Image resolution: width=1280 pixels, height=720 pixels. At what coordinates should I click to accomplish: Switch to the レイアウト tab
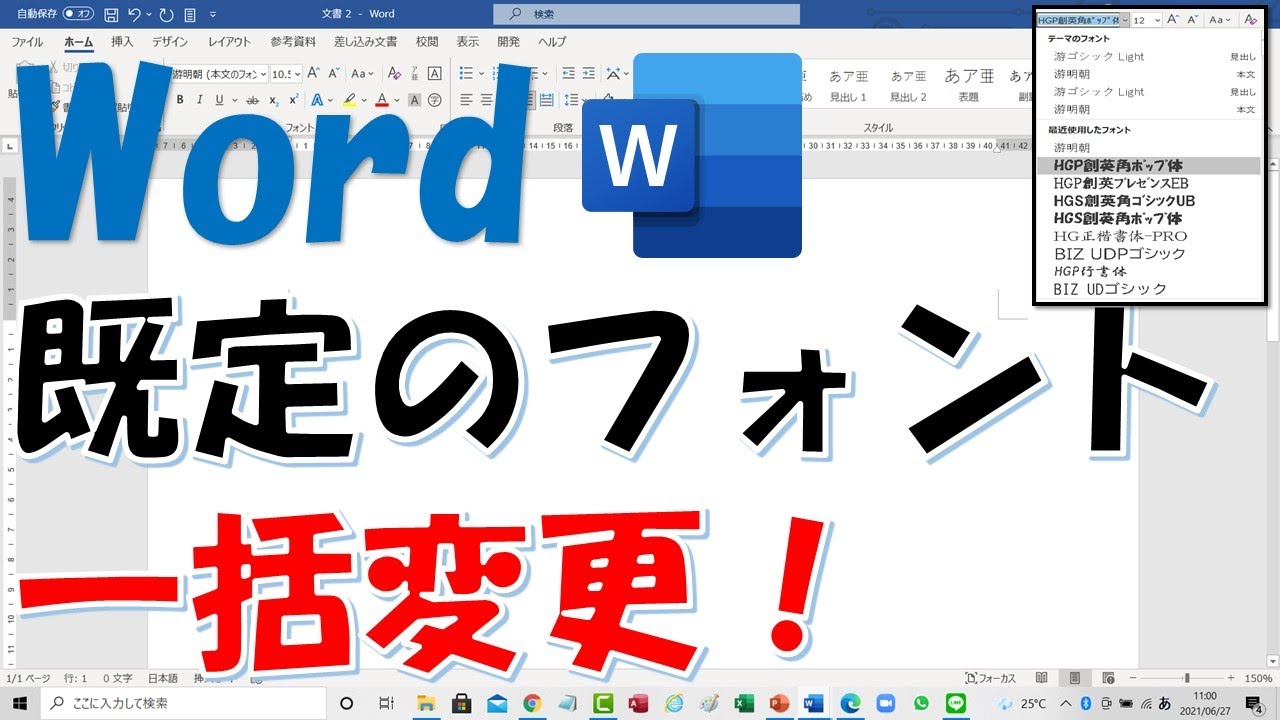pos(230,42)
